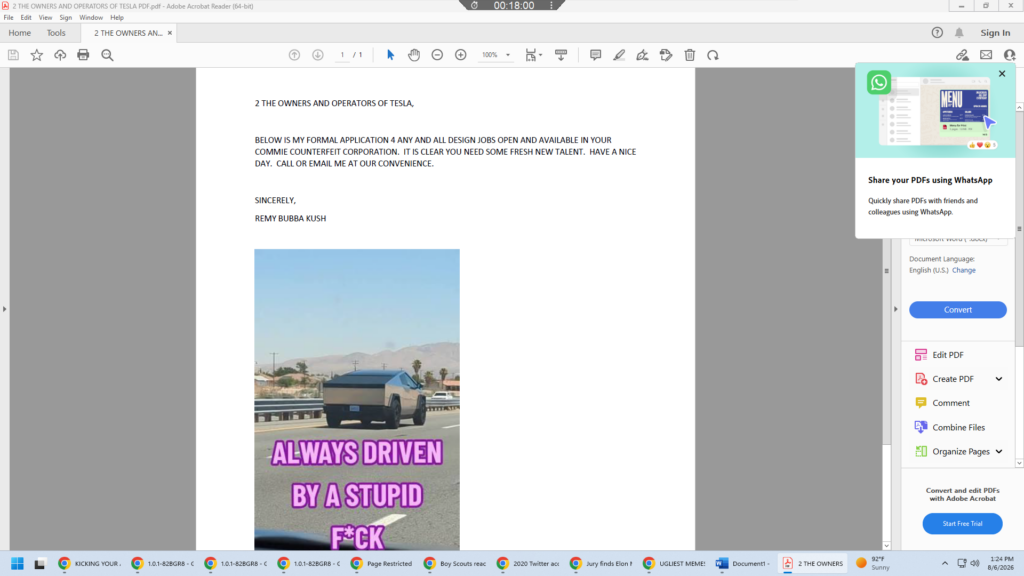Screen dimensions: 1024x576
Task: Switch to the Home tab
Action: pos(20,33)
